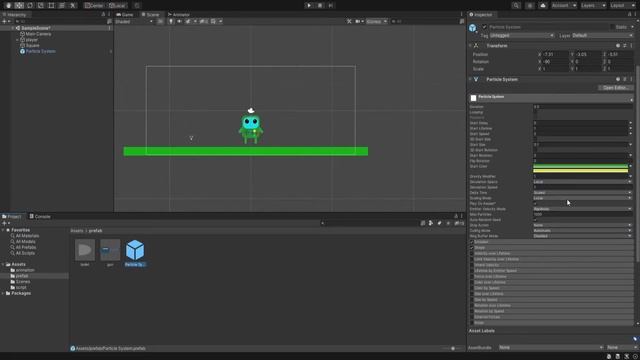Screen dimensions: 640x360
Task: Select the Hand tool in toolbar
Action: click(x=8, y=5)
